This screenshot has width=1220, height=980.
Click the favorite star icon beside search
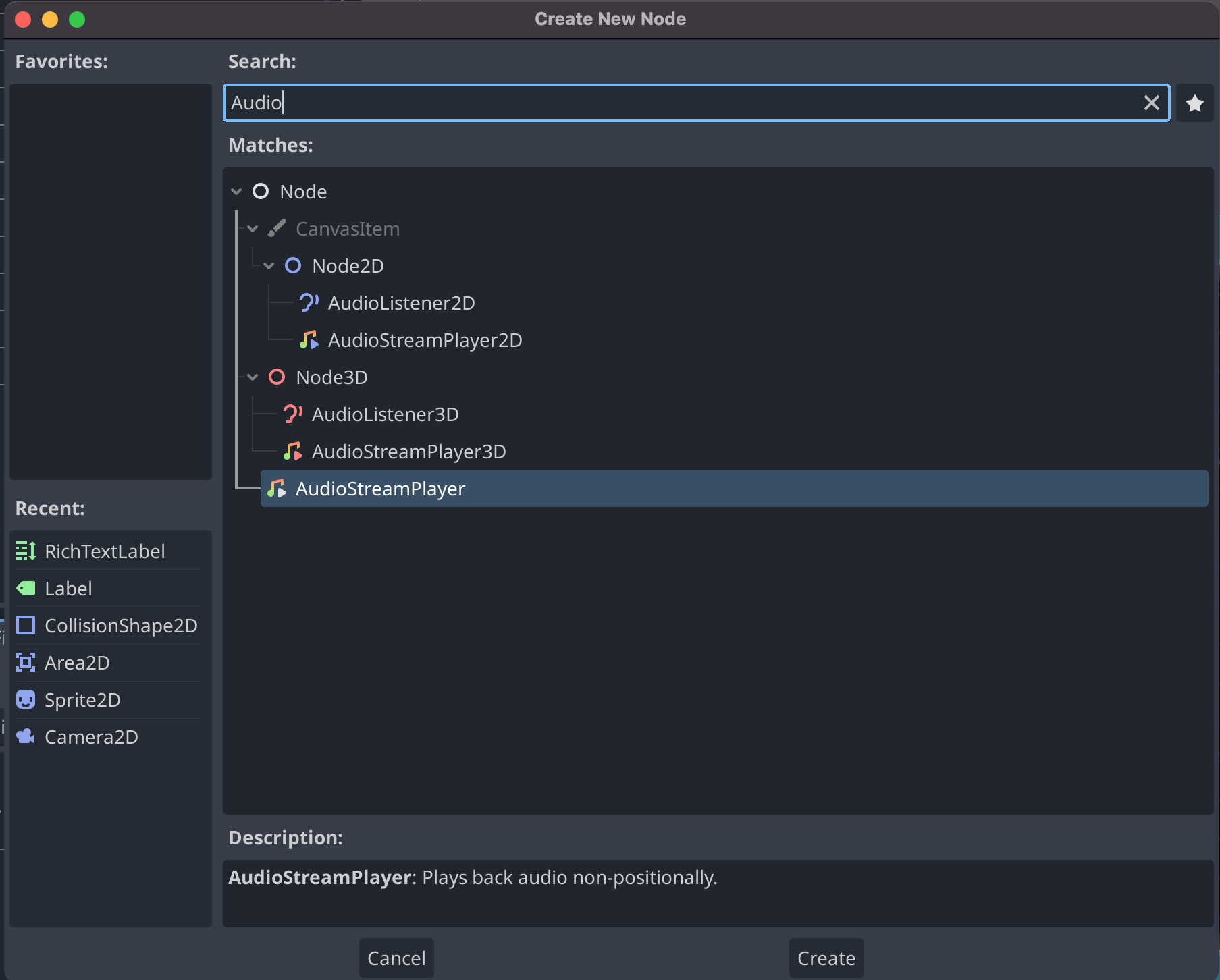[x=1194, y=103]
